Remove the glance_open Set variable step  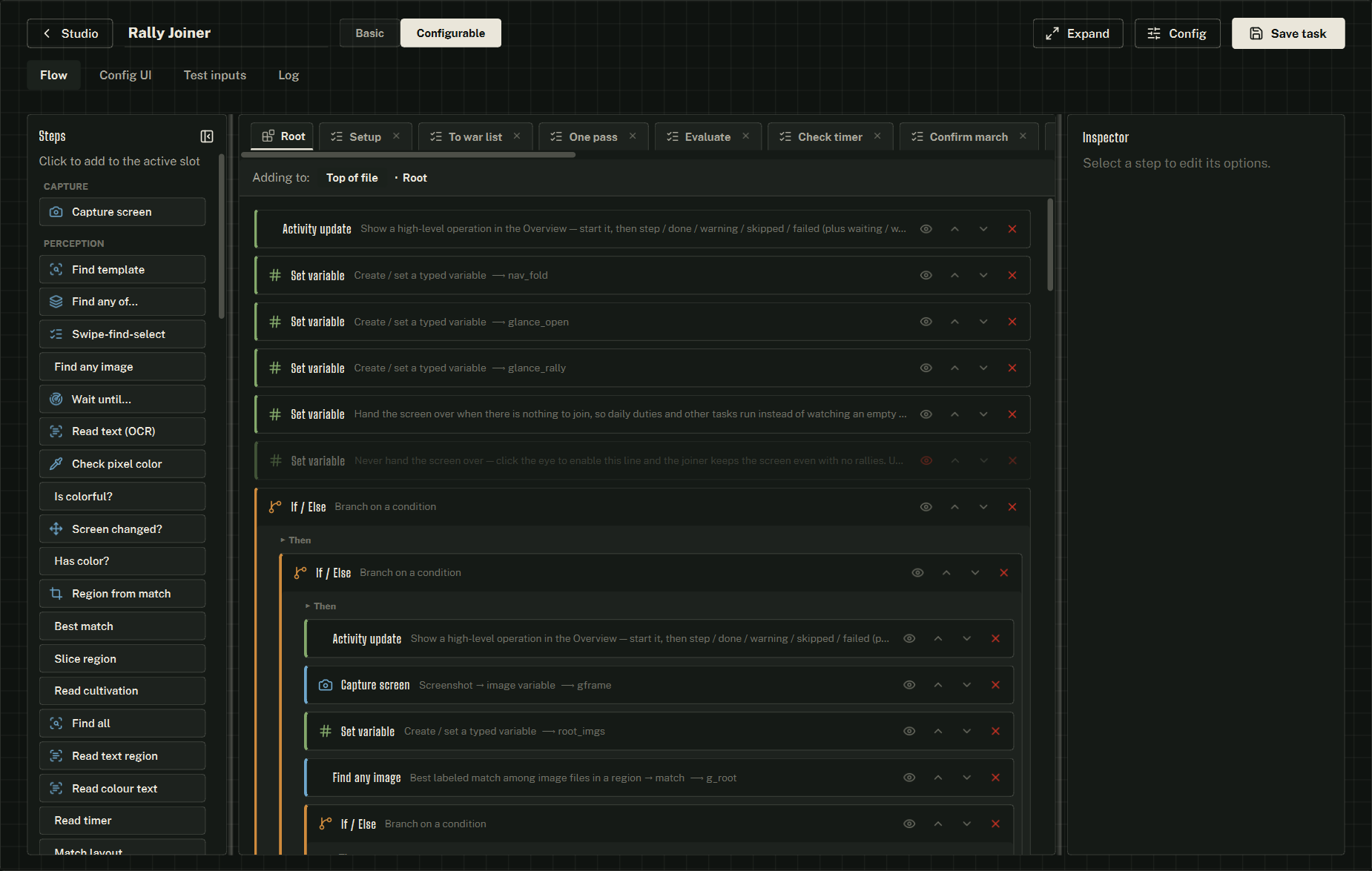(x=1012, y=322)
